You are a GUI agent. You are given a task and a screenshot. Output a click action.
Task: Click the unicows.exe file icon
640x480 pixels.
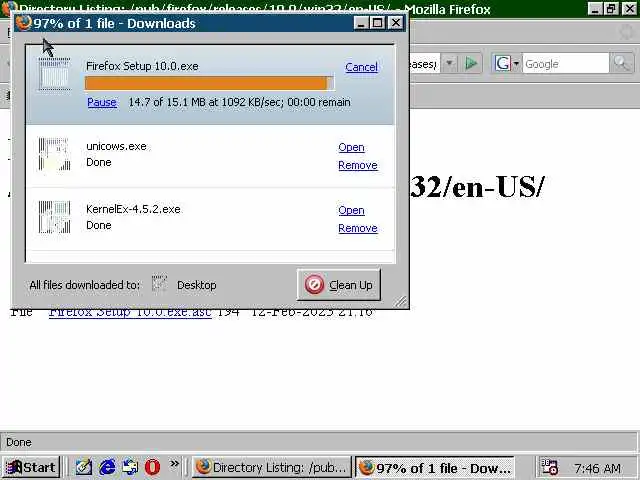(x=54, y=154)
